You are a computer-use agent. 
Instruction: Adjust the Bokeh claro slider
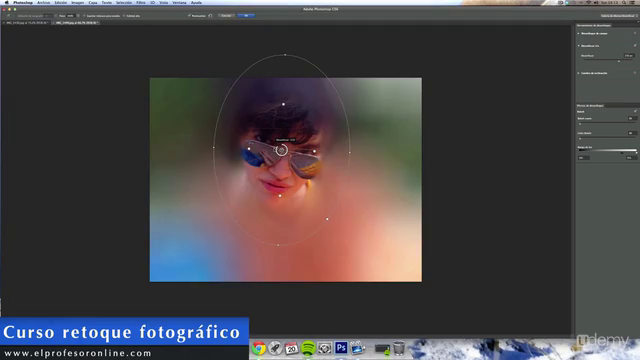tap(580, 124)
